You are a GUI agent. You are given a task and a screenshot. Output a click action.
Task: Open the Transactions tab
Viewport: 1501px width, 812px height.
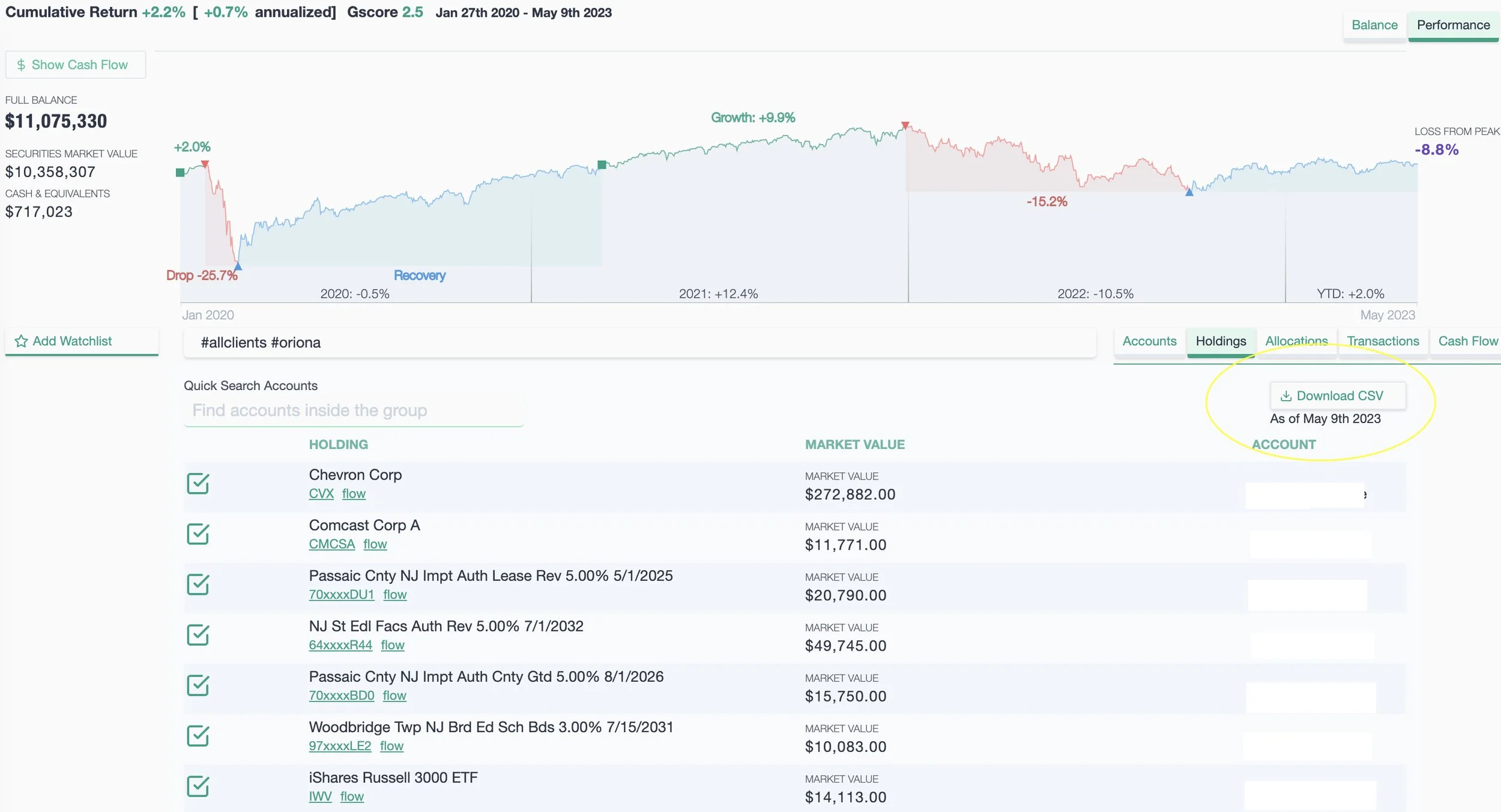pyautogui.click(x=1382, y=341)
